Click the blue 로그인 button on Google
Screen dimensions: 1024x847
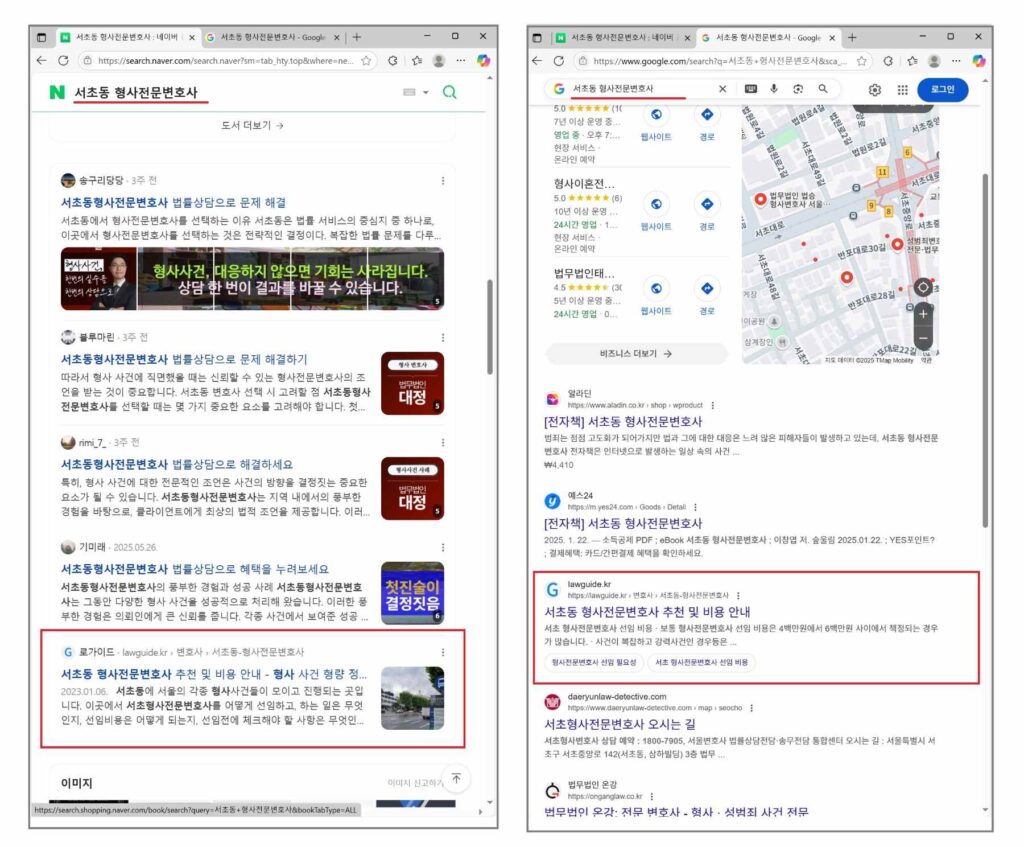coord(942,89)
